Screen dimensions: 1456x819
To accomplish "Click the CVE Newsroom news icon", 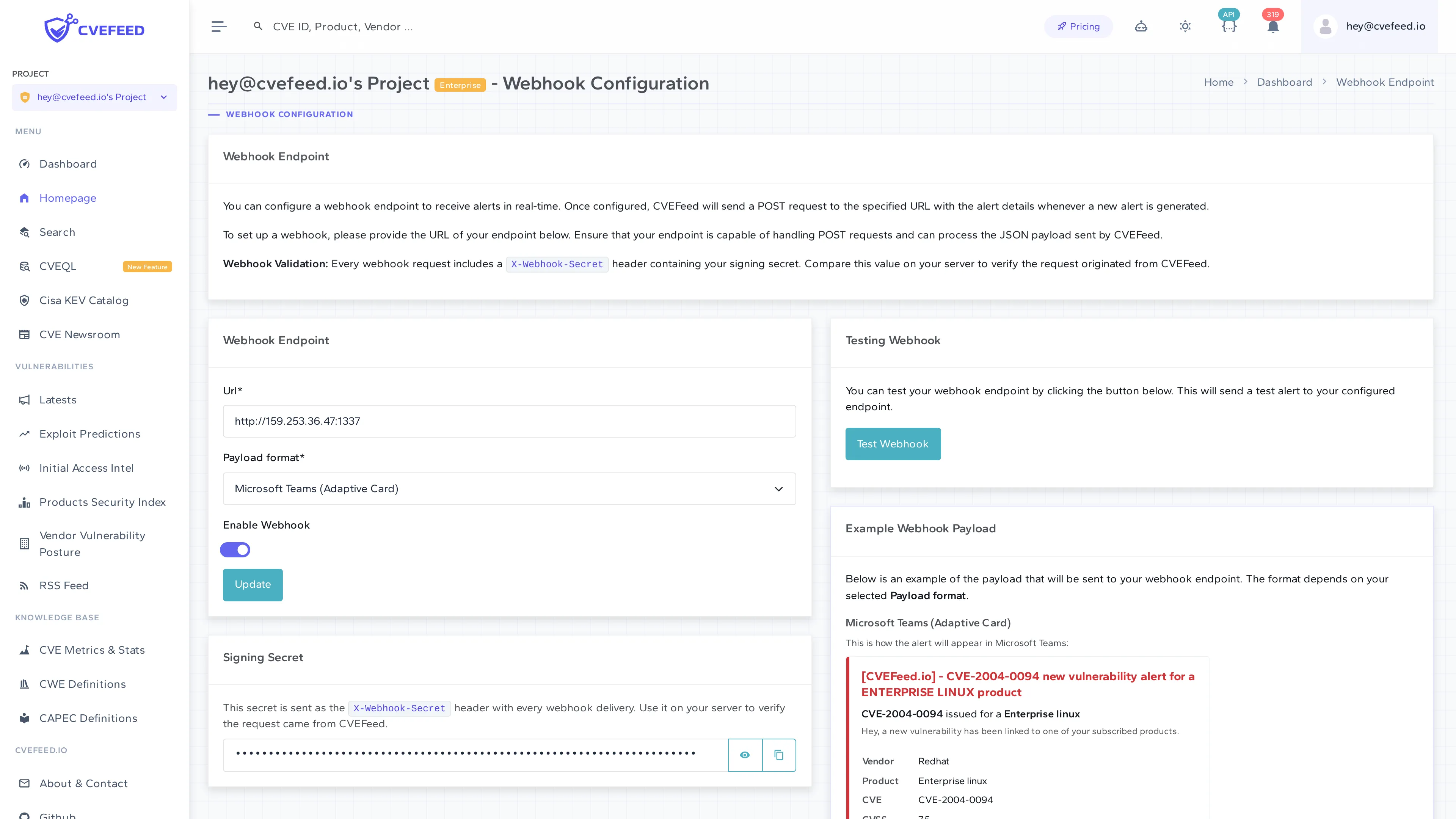I will (24, 334).
